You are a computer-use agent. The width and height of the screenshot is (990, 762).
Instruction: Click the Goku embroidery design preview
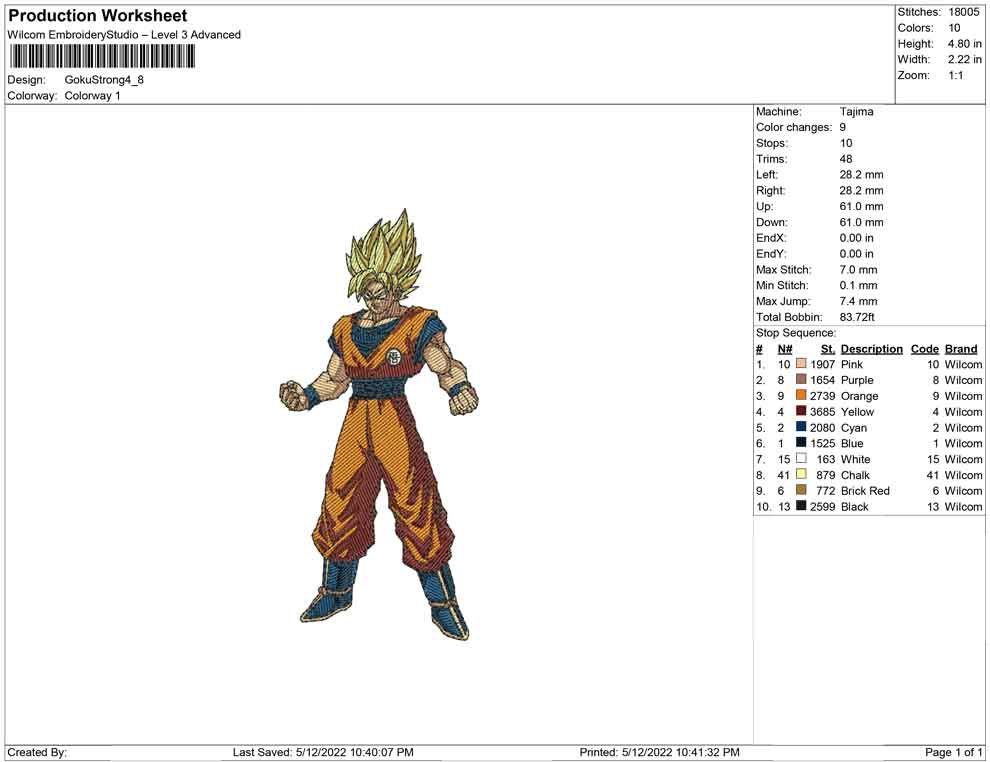pos(378,424)
